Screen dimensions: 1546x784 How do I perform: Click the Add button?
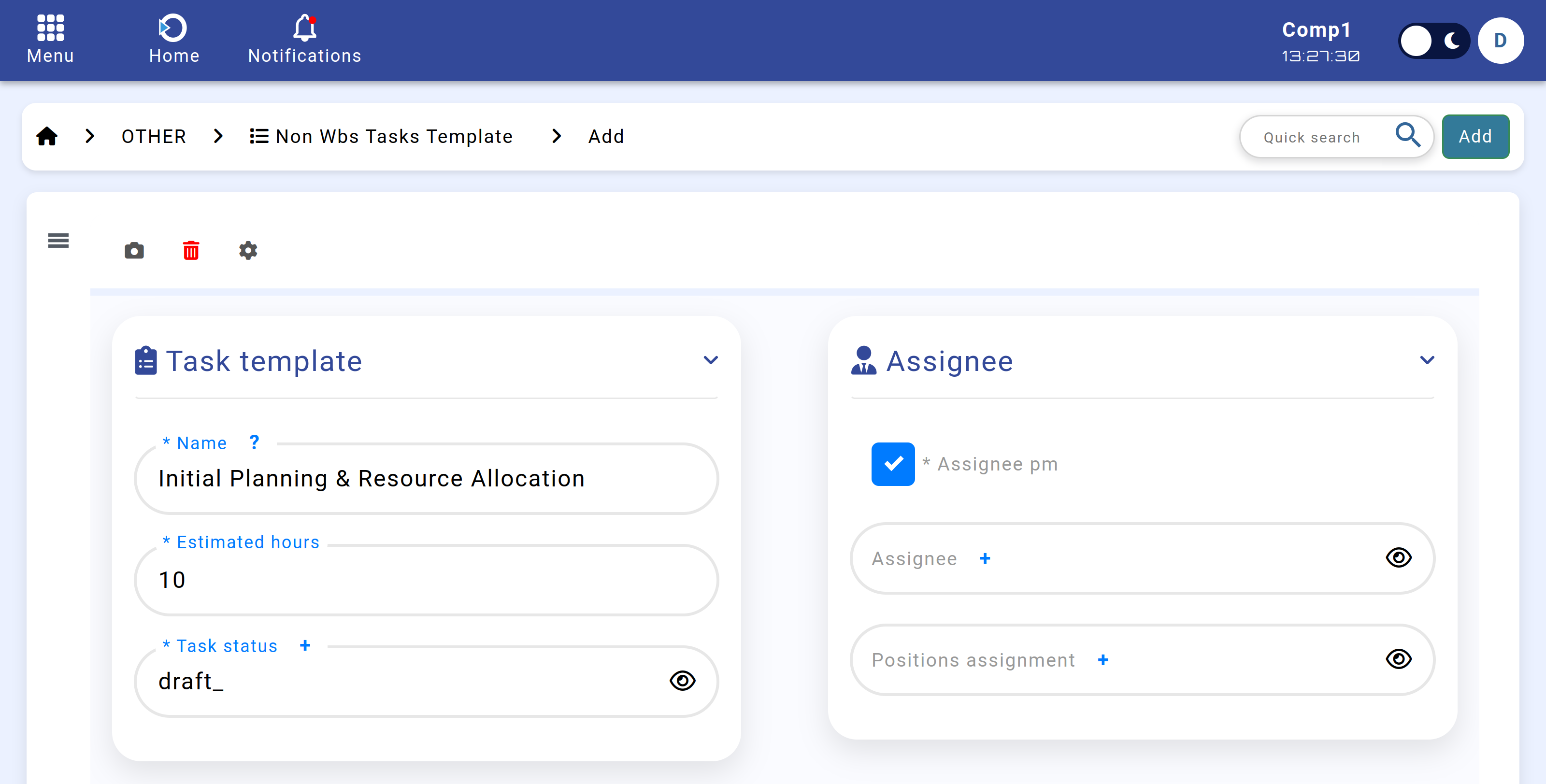coord(1475,137)
